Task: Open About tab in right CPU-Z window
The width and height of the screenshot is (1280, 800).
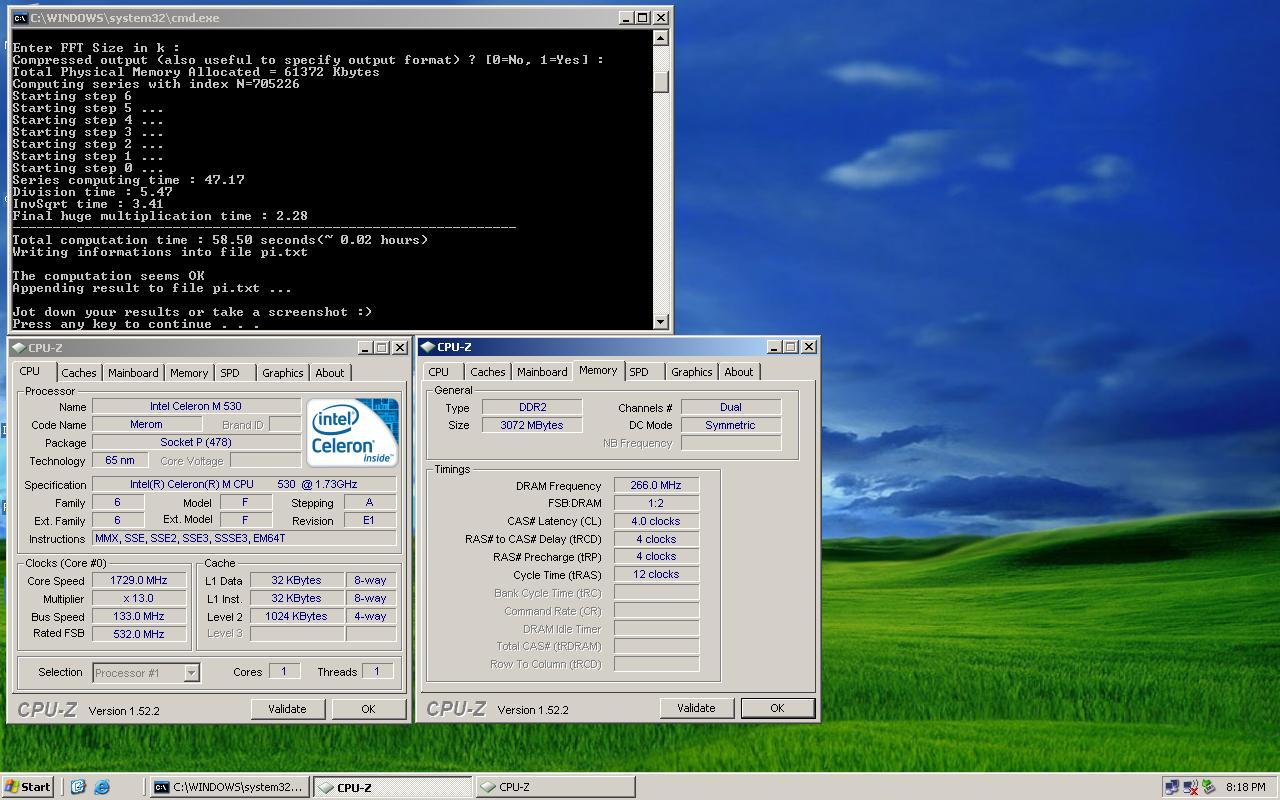Action: coord(739,372)
